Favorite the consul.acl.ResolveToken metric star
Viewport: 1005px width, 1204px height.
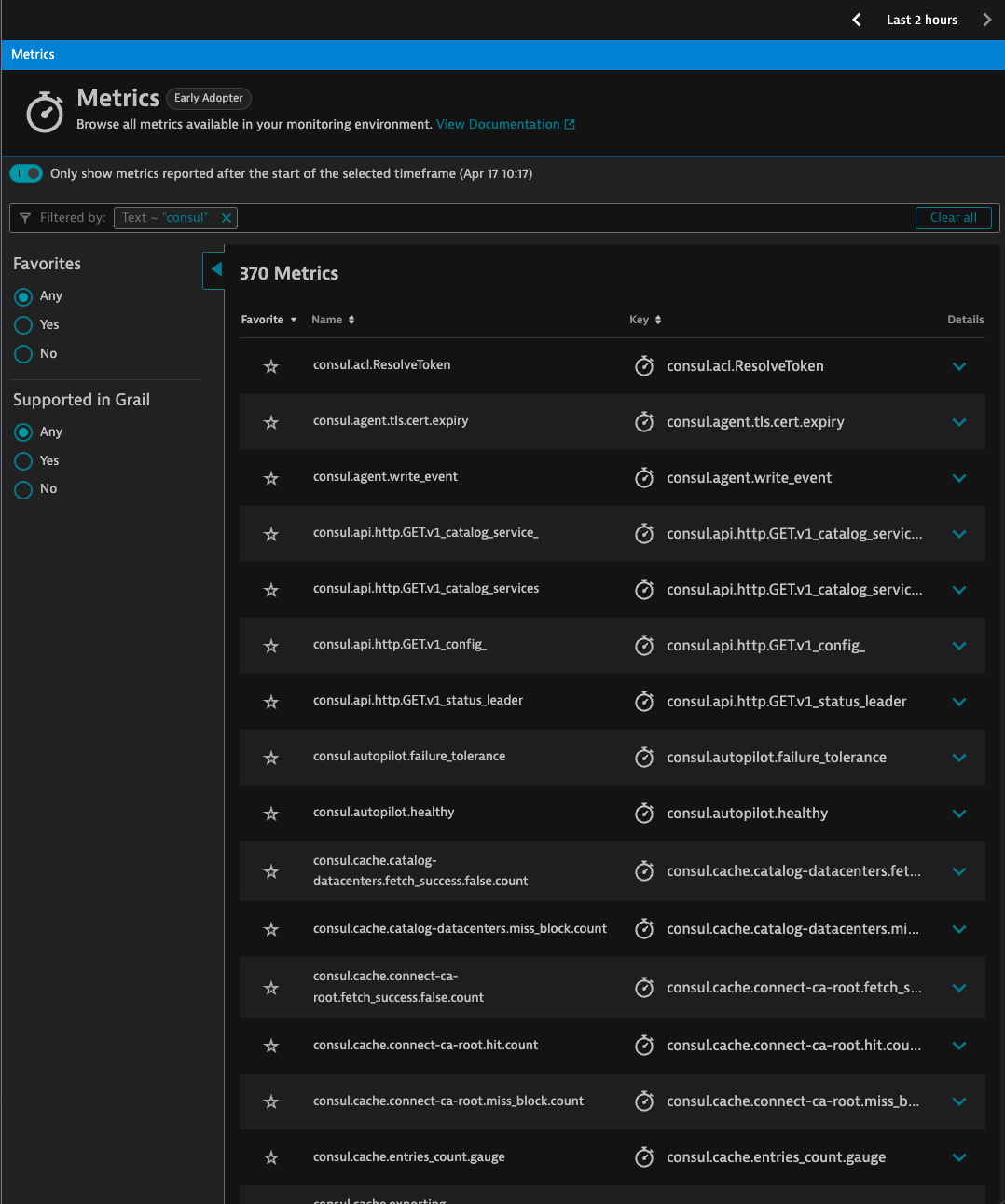coord(271,366)
